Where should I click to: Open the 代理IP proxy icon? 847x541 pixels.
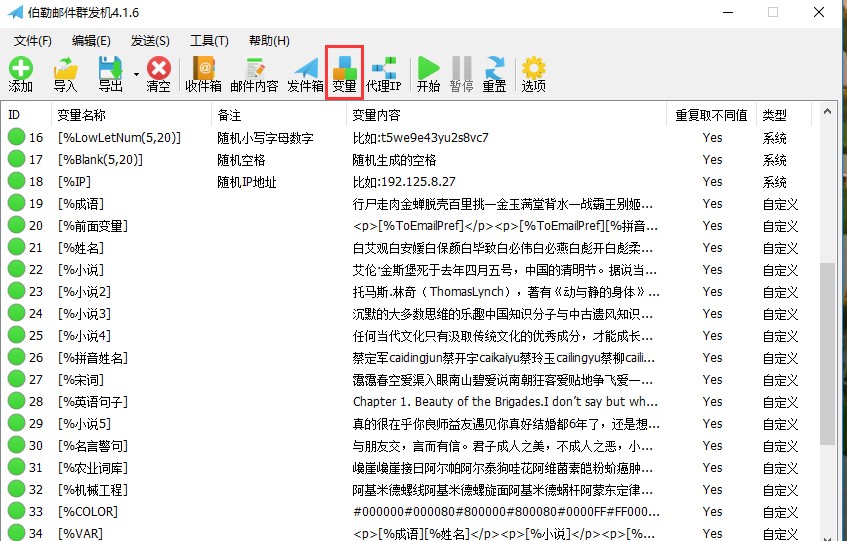click(384, 74)
